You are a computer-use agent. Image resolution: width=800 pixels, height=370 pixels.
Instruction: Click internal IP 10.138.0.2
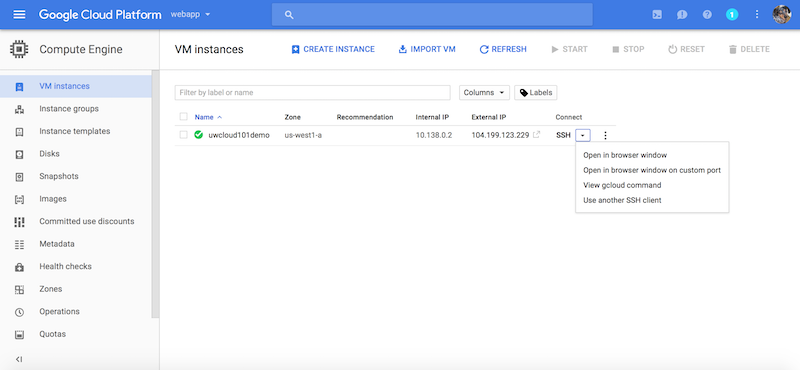434,135
